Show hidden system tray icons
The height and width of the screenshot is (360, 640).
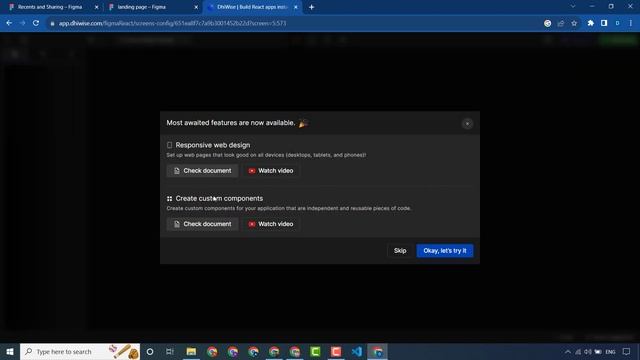[568, 351]
